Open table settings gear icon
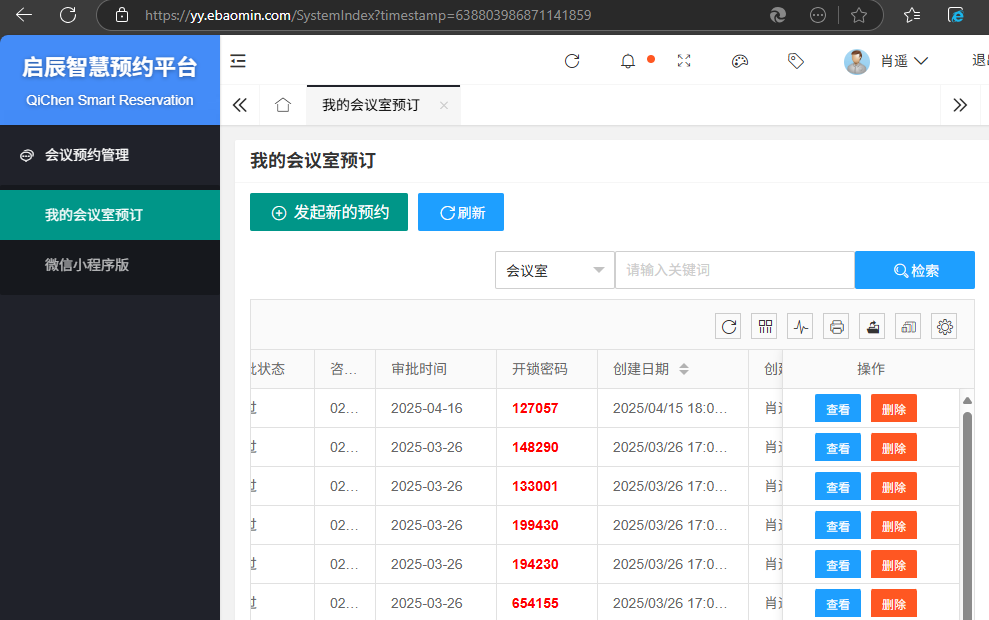This screenshot has height=620, width=989. (944, 326)
